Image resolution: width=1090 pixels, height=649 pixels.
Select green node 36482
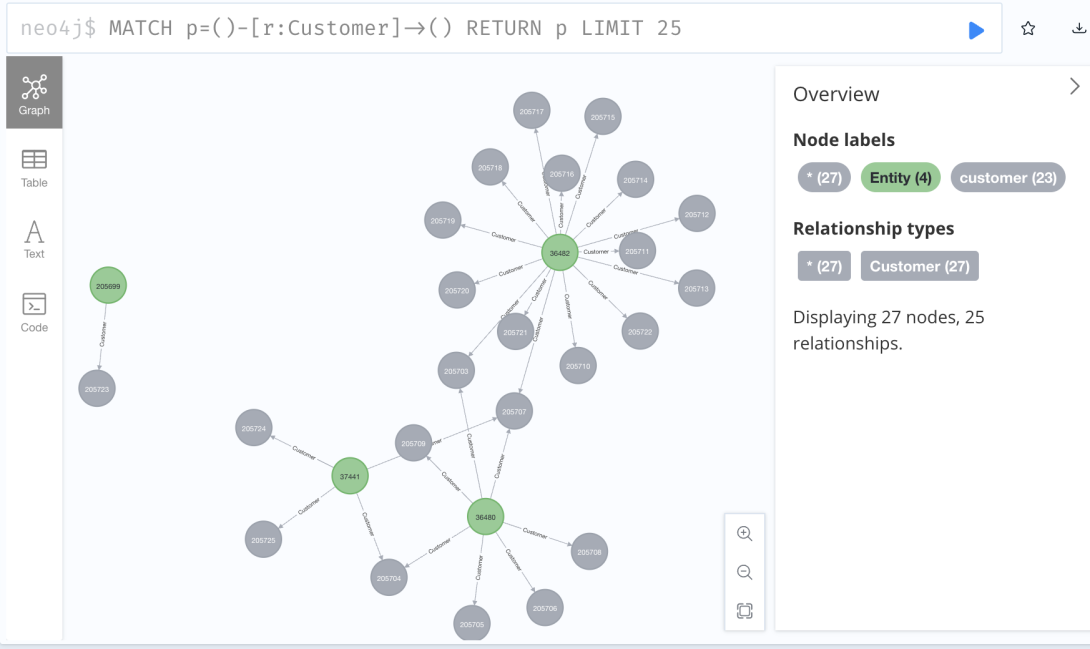[560, 253]
